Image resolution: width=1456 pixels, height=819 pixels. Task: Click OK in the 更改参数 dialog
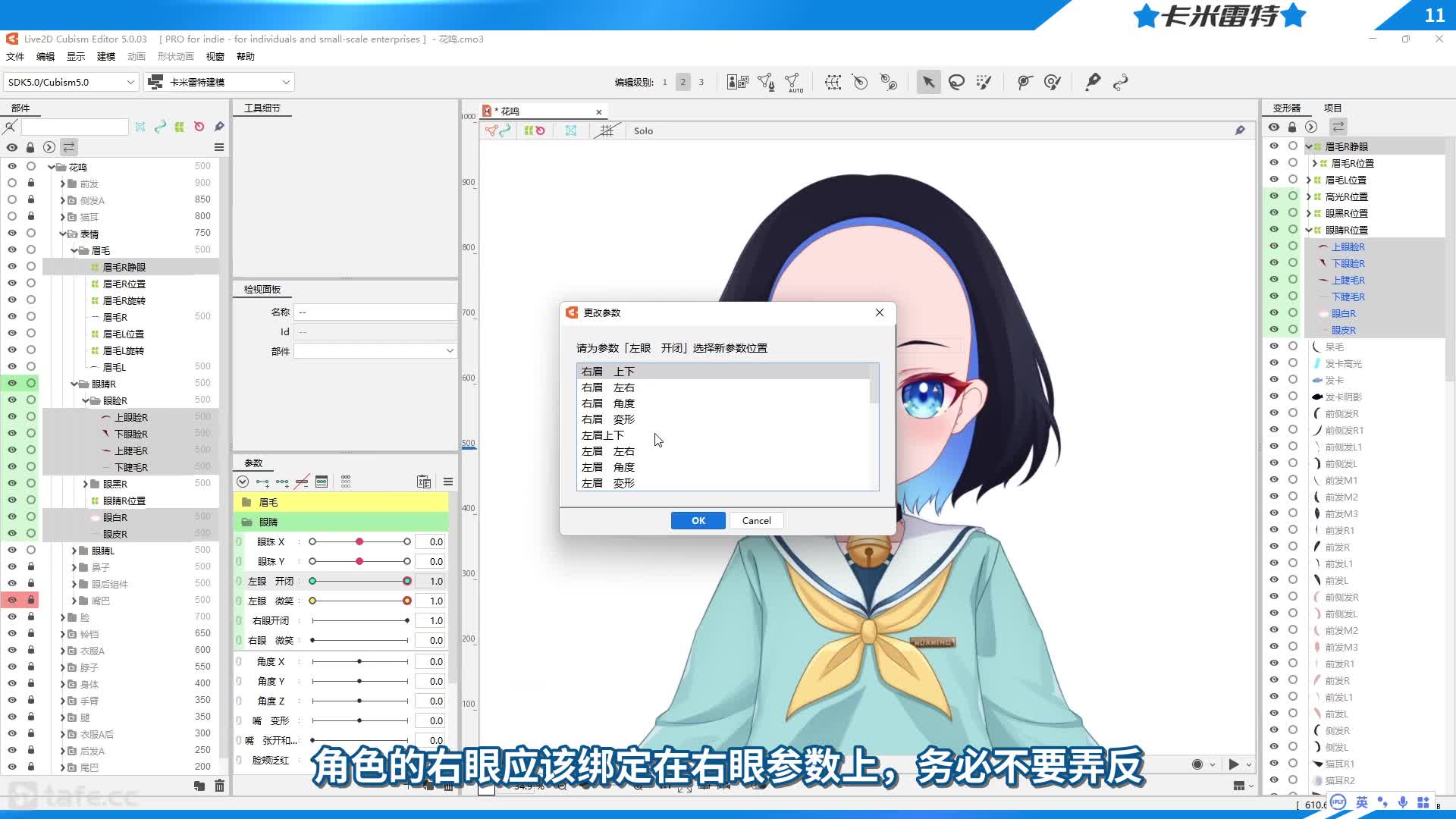pos(698,520)
